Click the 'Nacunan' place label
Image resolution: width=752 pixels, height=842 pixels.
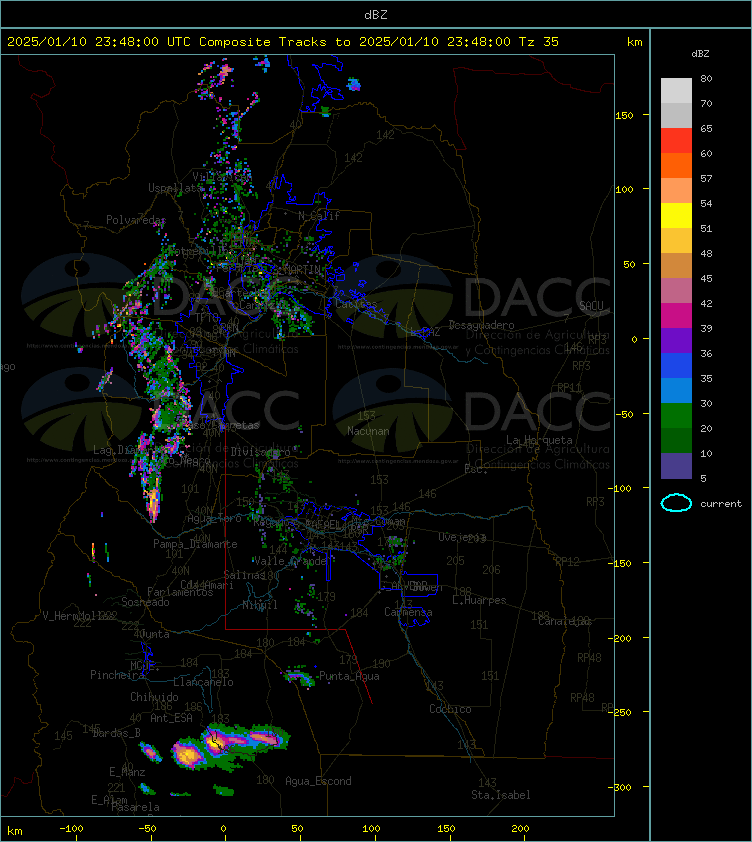coord(368,431)
